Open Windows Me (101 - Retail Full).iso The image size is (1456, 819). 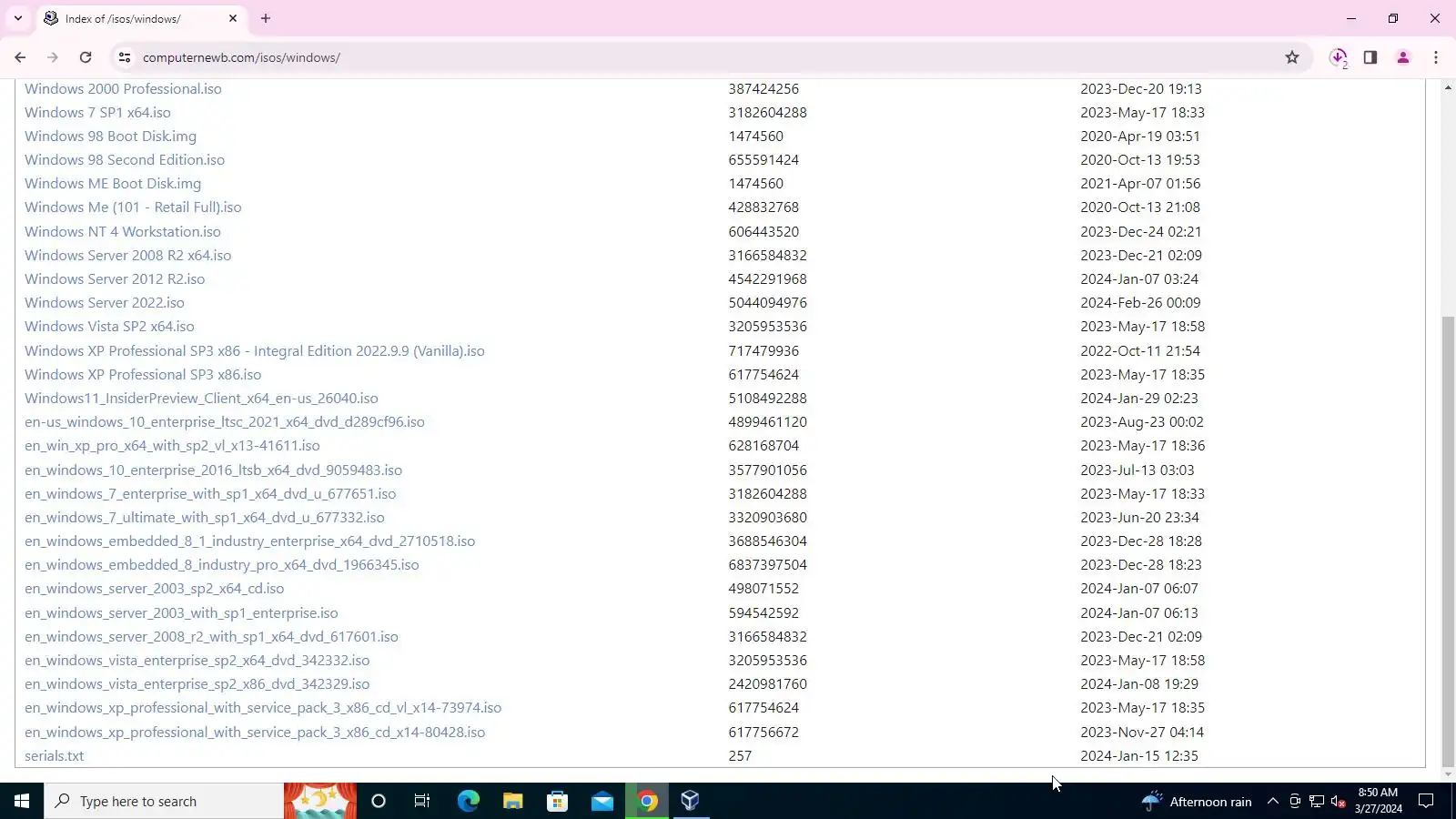[133, 207]
